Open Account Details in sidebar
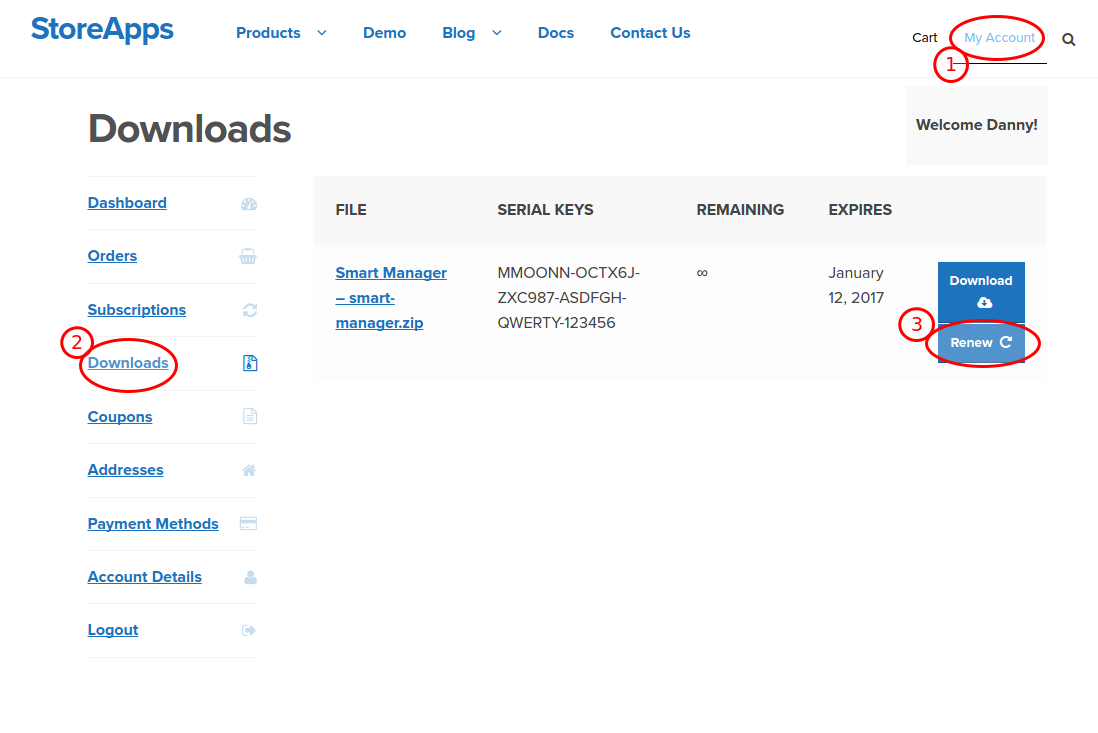The height and width of the screenshot is (733, 1098). 144,578
